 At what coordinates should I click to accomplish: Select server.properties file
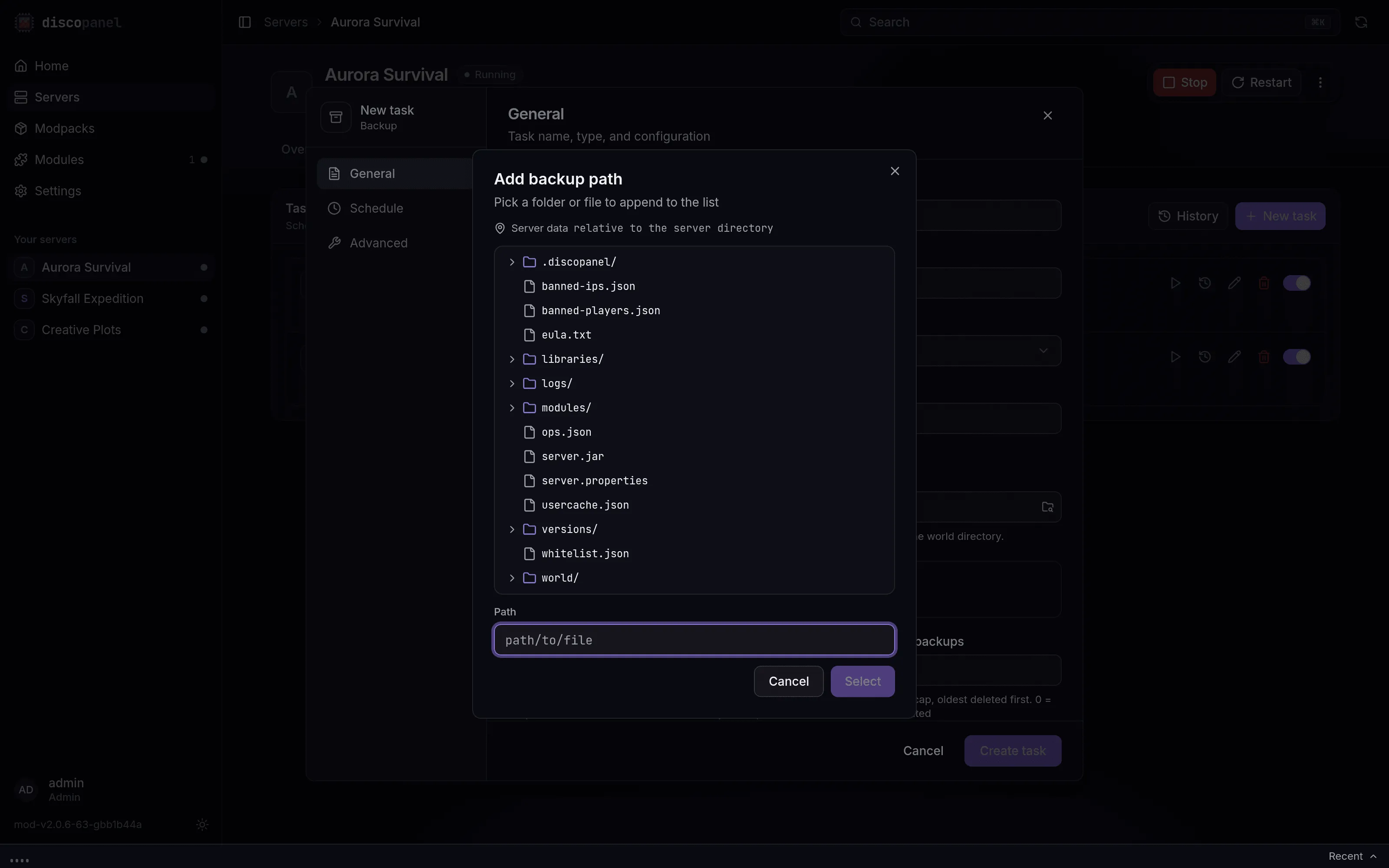coord(694,480)
